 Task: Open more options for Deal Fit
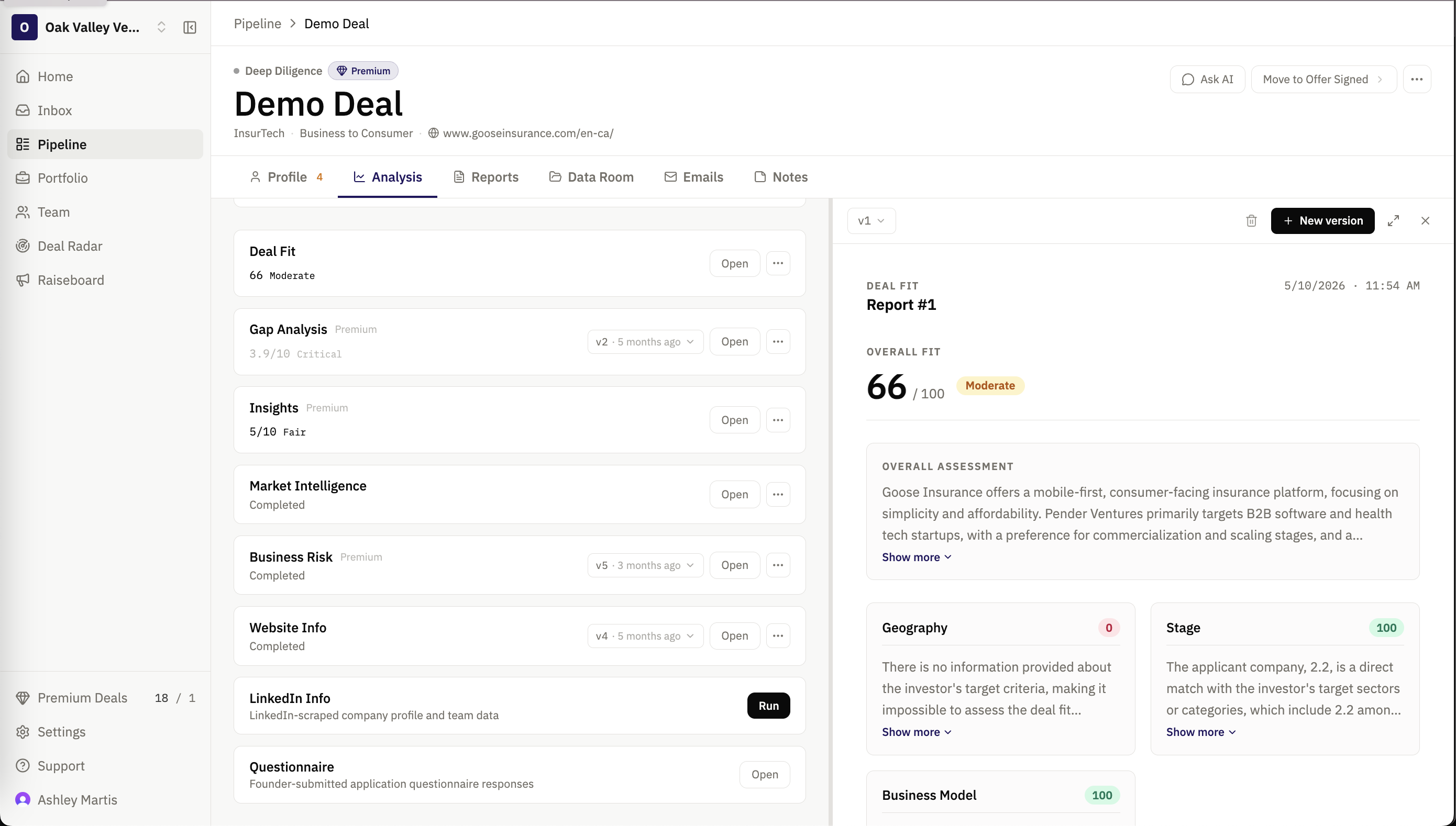(778, 263)
